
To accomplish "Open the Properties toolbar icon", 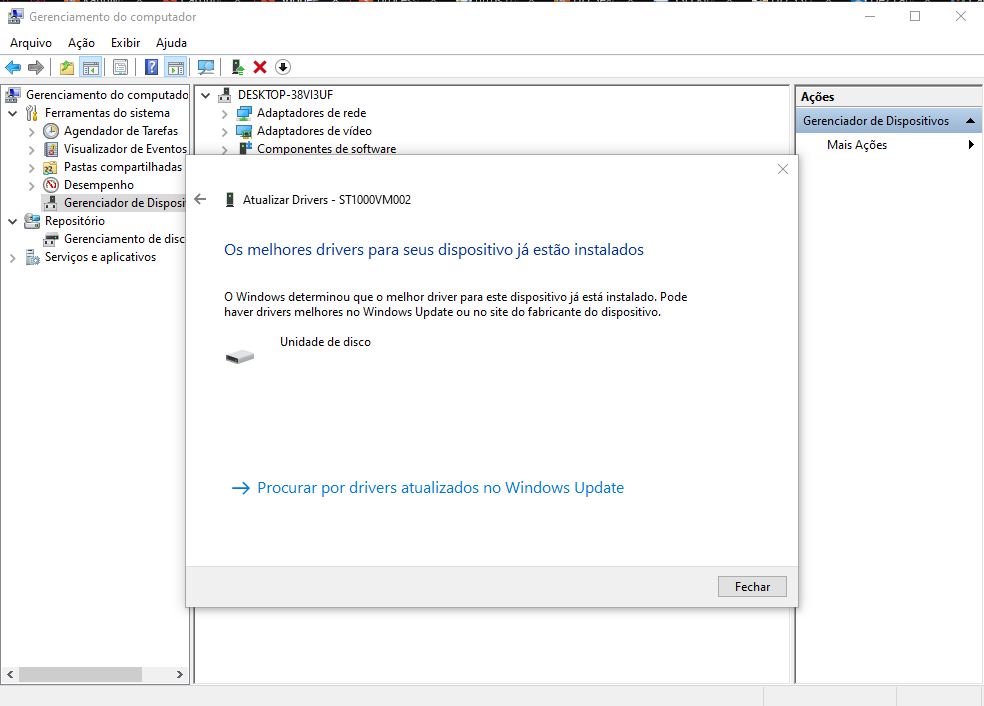I will coord(120,67).
